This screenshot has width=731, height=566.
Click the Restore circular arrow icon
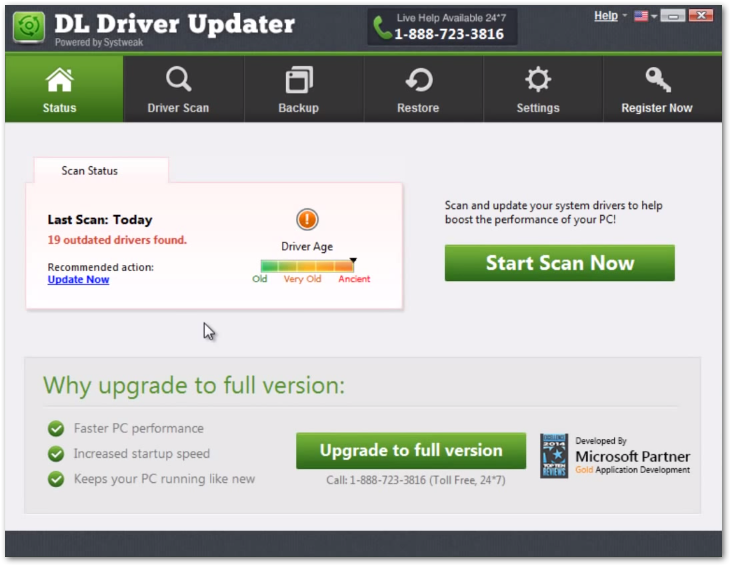(x=419, y=80)
